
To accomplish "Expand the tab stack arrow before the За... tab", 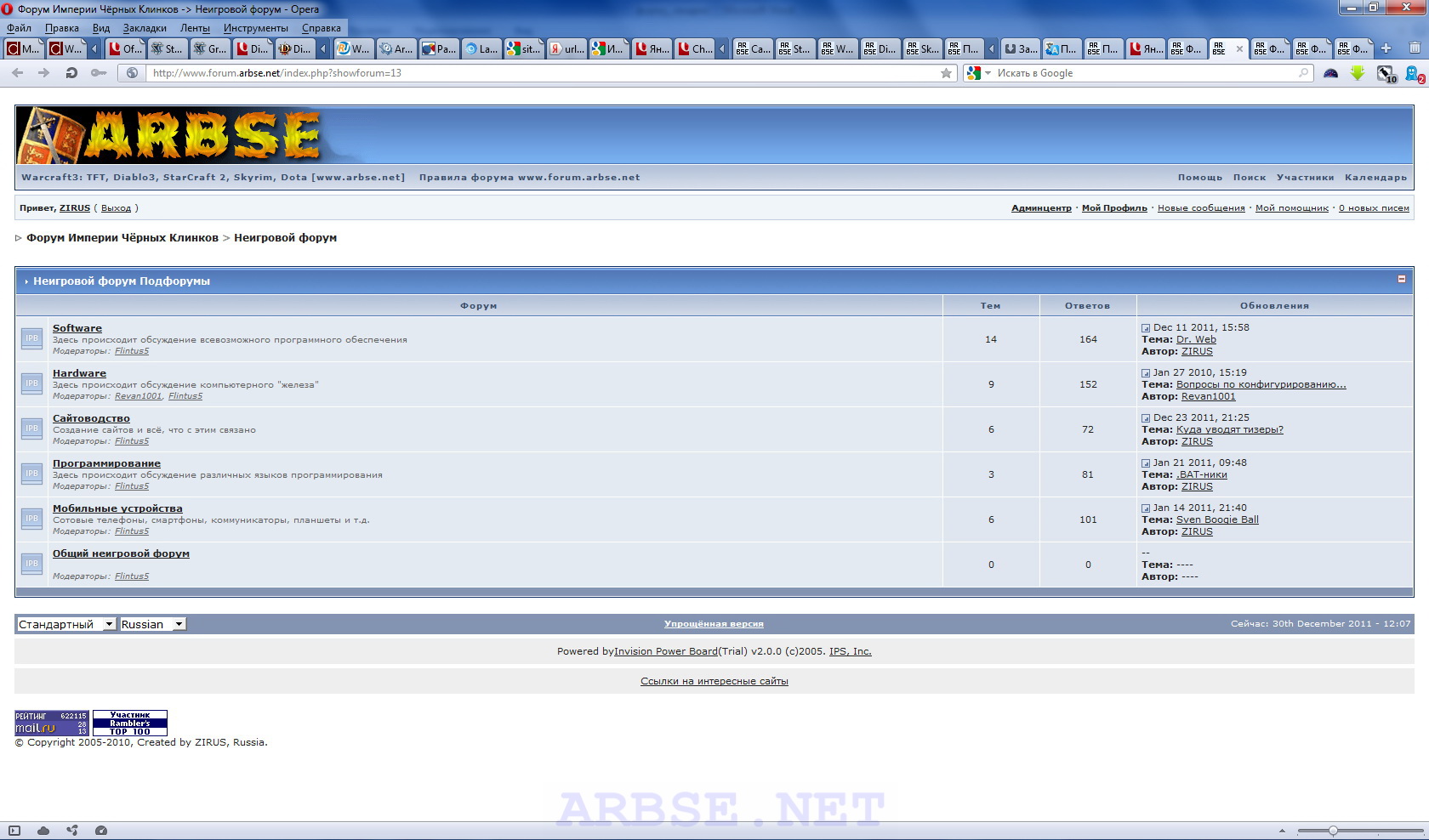I will coord(992,49).
